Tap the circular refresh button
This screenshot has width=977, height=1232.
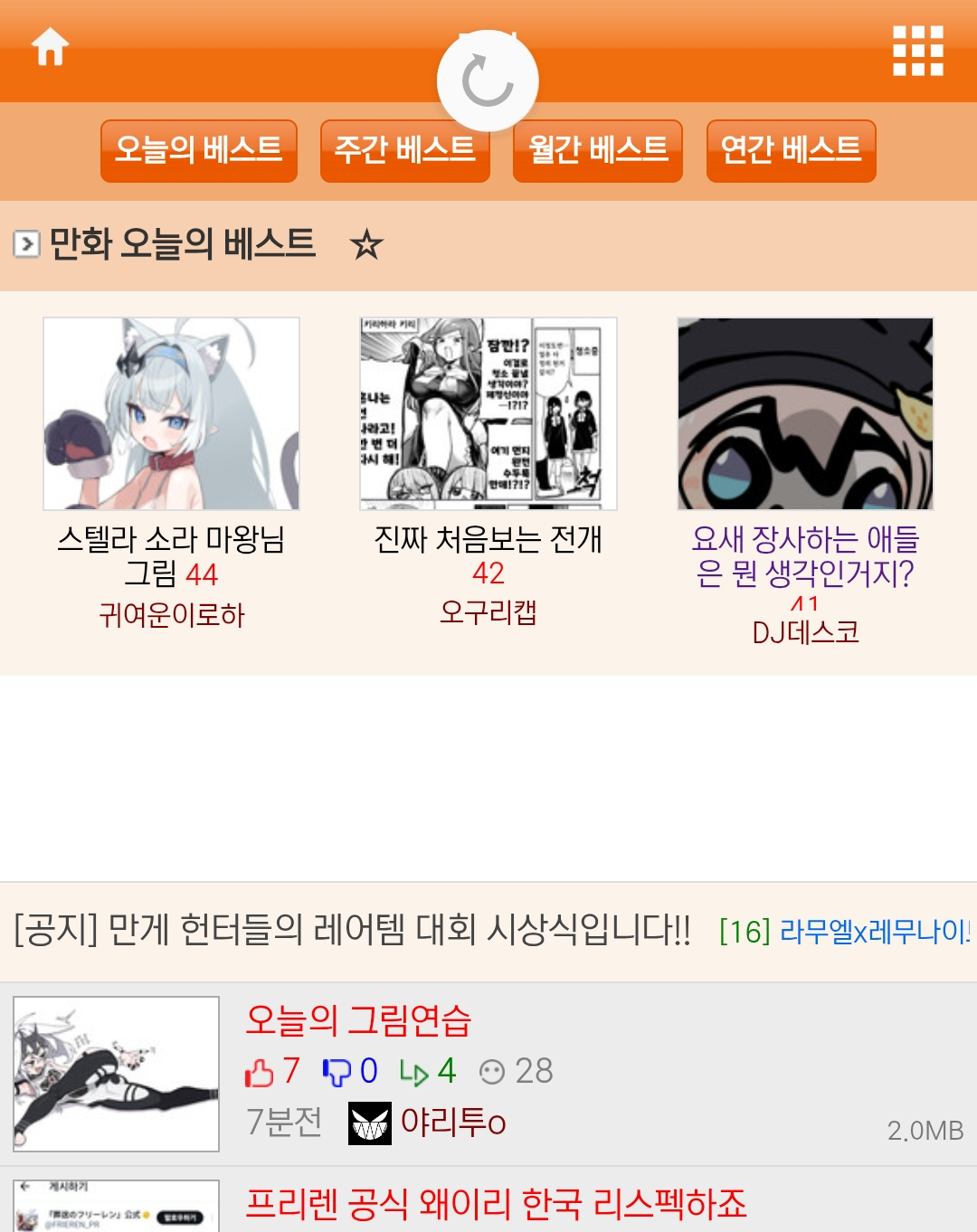488,81
